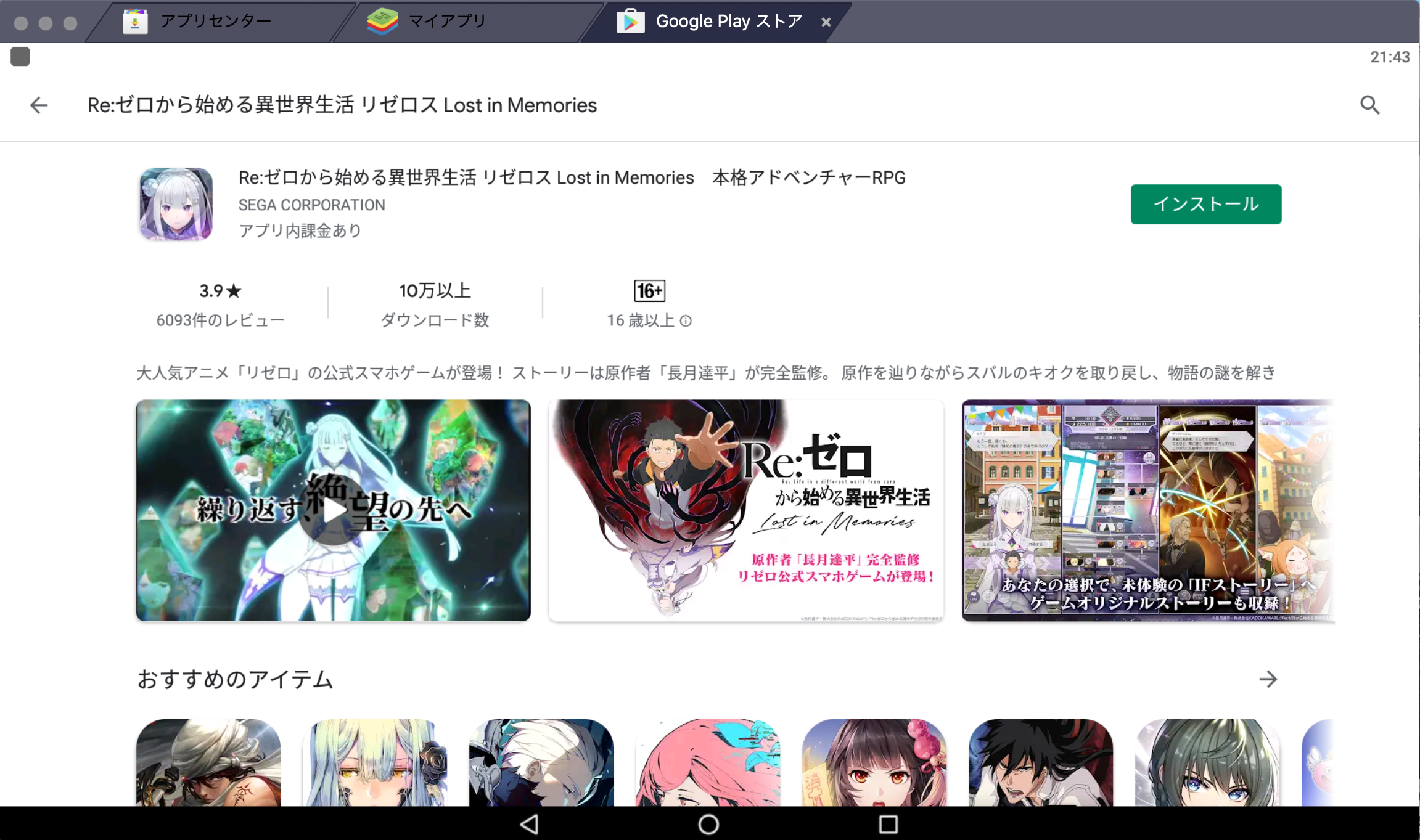Tap the Android home circle button

pos(708,824)
